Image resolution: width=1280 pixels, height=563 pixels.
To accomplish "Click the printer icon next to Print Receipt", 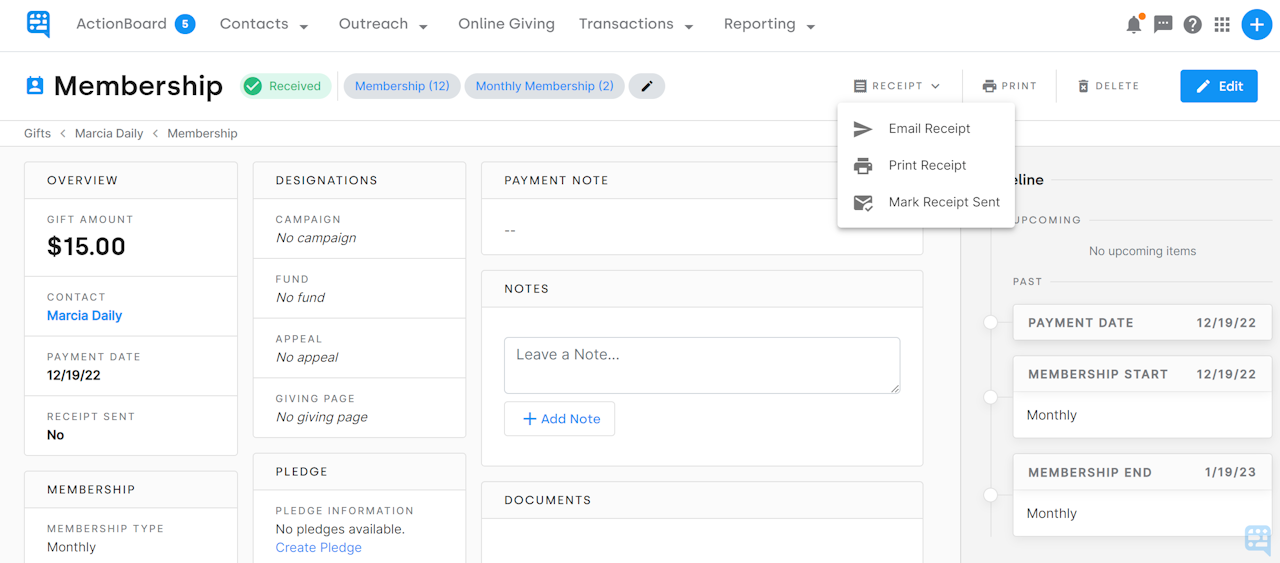I will (x=863, y=166).
